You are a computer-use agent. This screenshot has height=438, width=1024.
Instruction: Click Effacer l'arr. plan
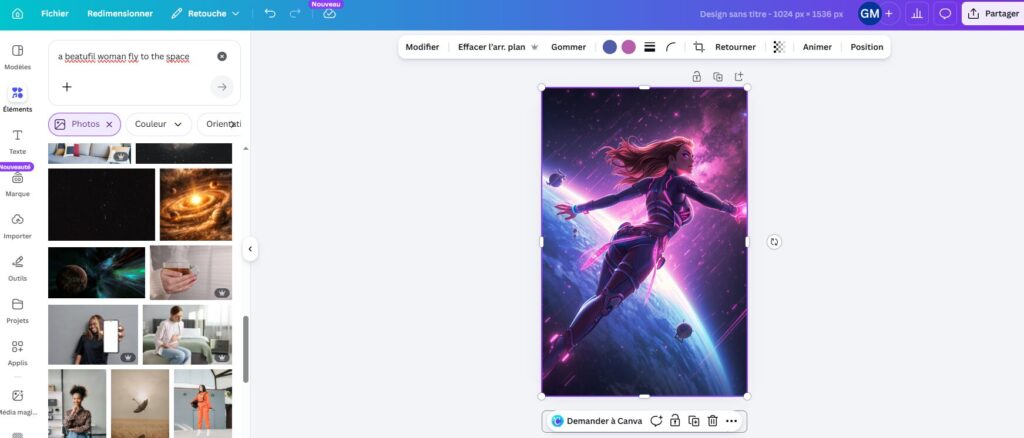click(498, 47)
